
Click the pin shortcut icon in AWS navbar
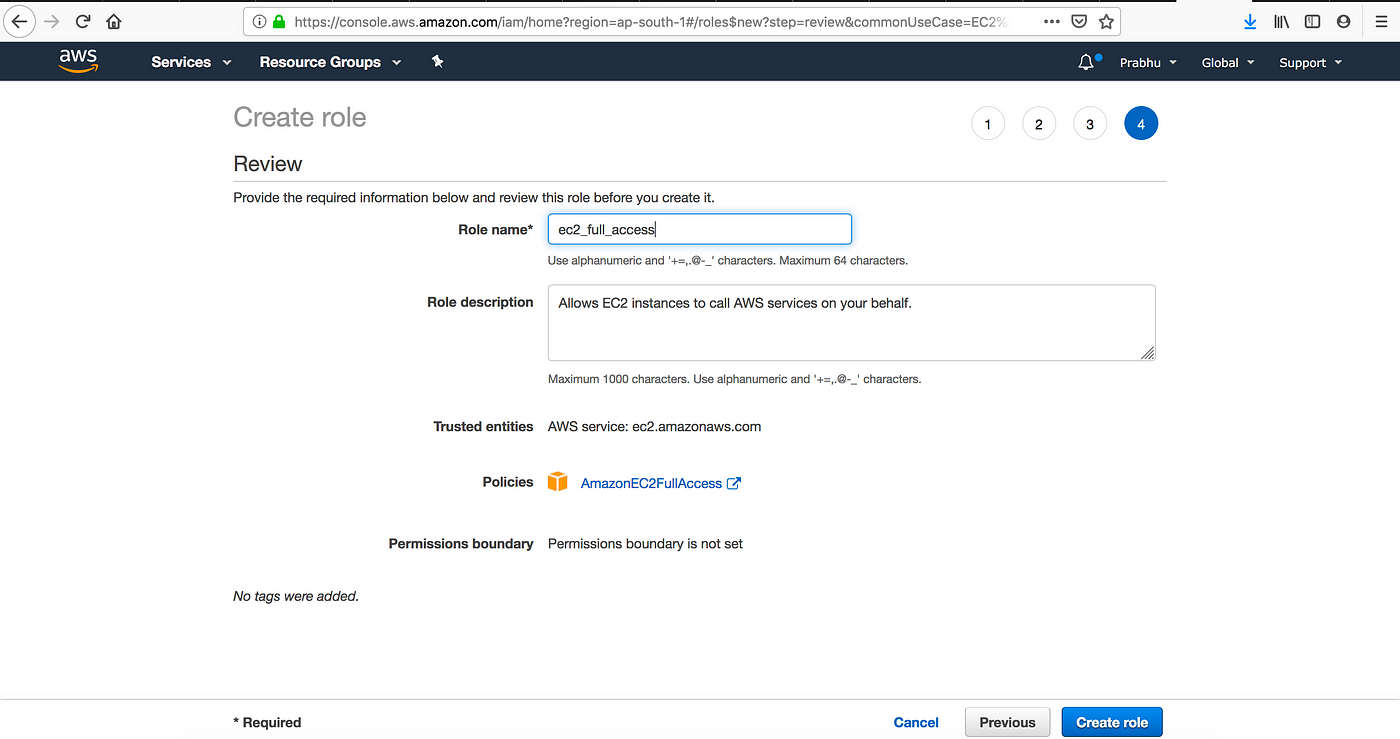[x=437, y=62]
